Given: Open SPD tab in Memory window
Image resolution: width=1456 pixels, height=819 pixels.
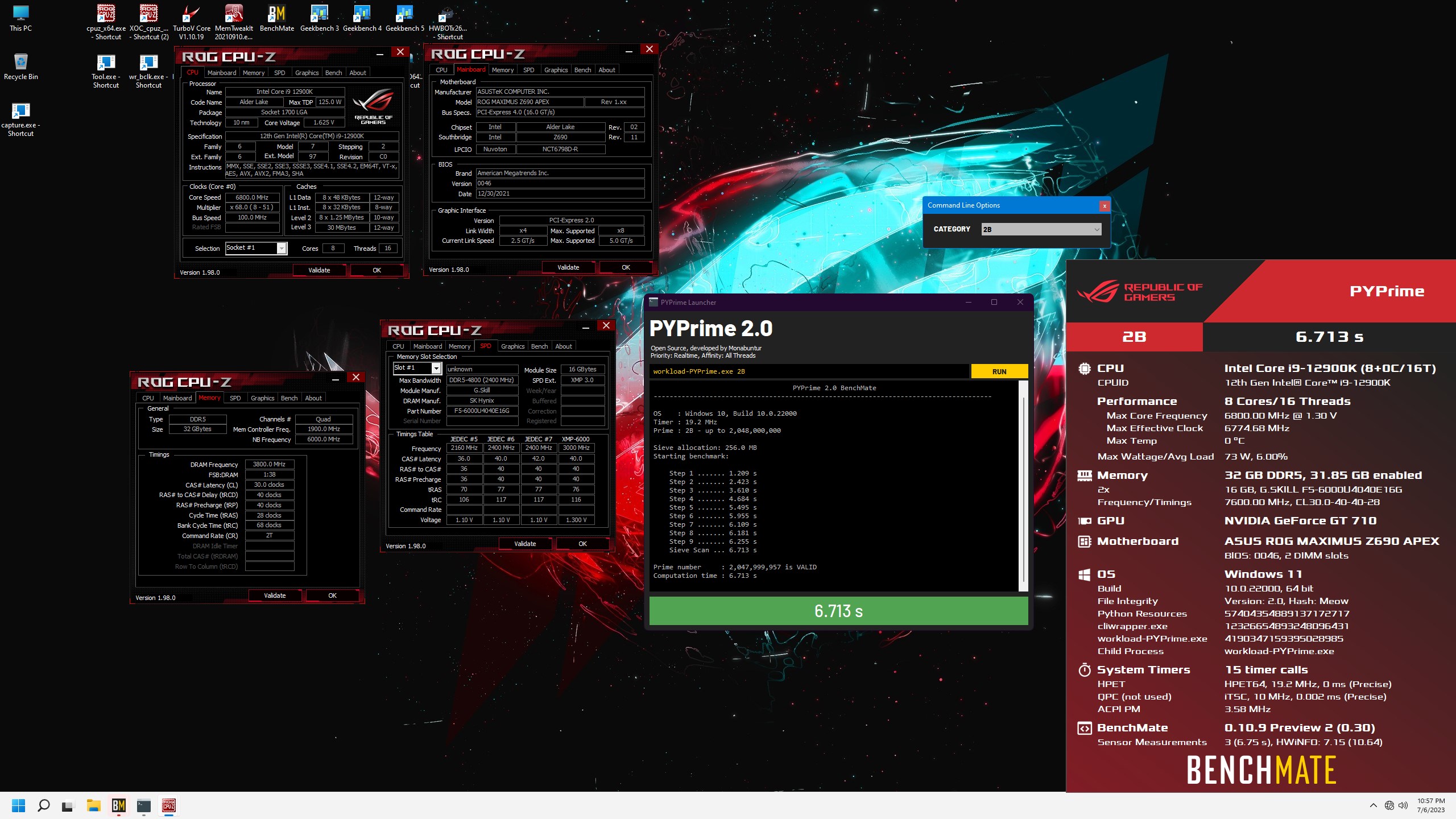Looking at the screenshot, I should click(x=235, y=398).
